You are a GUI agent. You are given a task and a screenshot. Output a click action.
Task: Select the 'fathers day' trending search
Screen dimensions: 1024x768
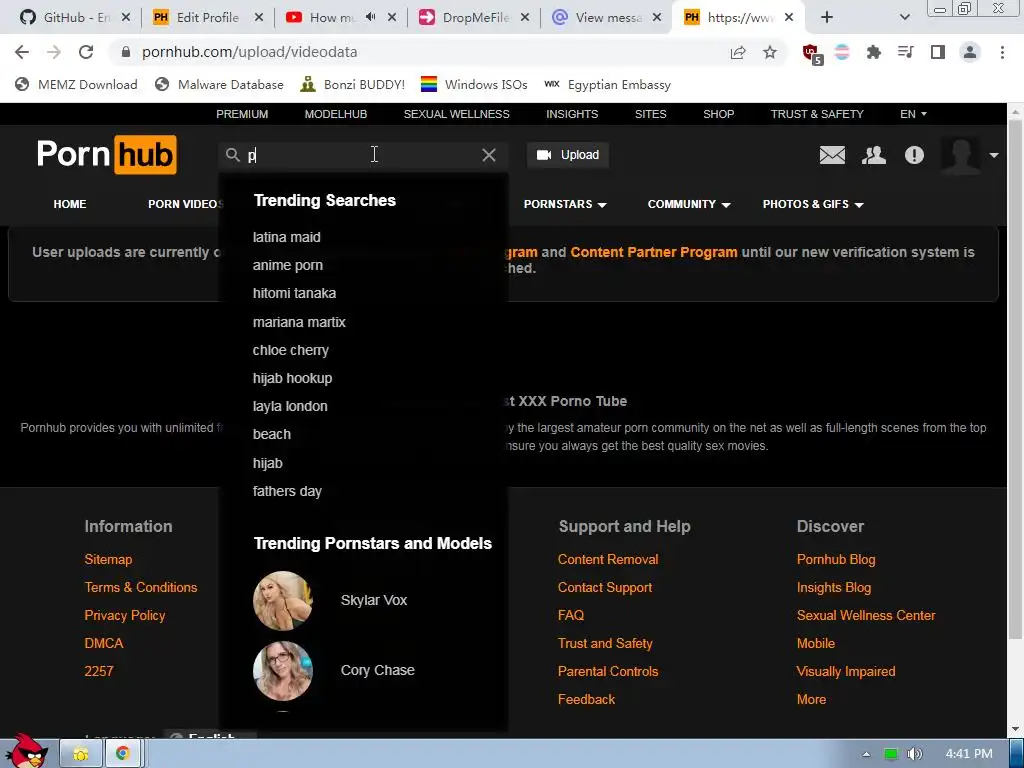point(287,491)
